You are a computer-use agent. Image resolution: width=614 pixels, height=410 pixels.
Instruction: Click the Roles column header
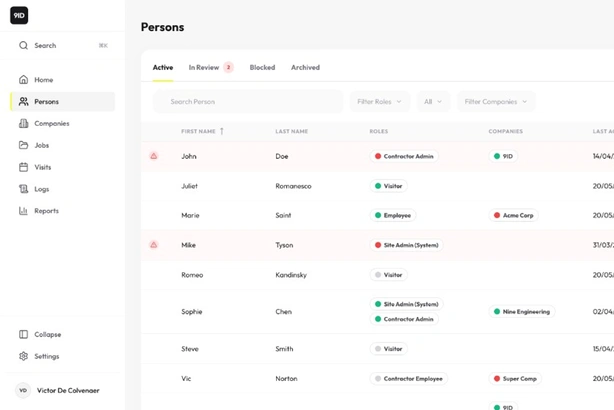click(x=379, y=131)
